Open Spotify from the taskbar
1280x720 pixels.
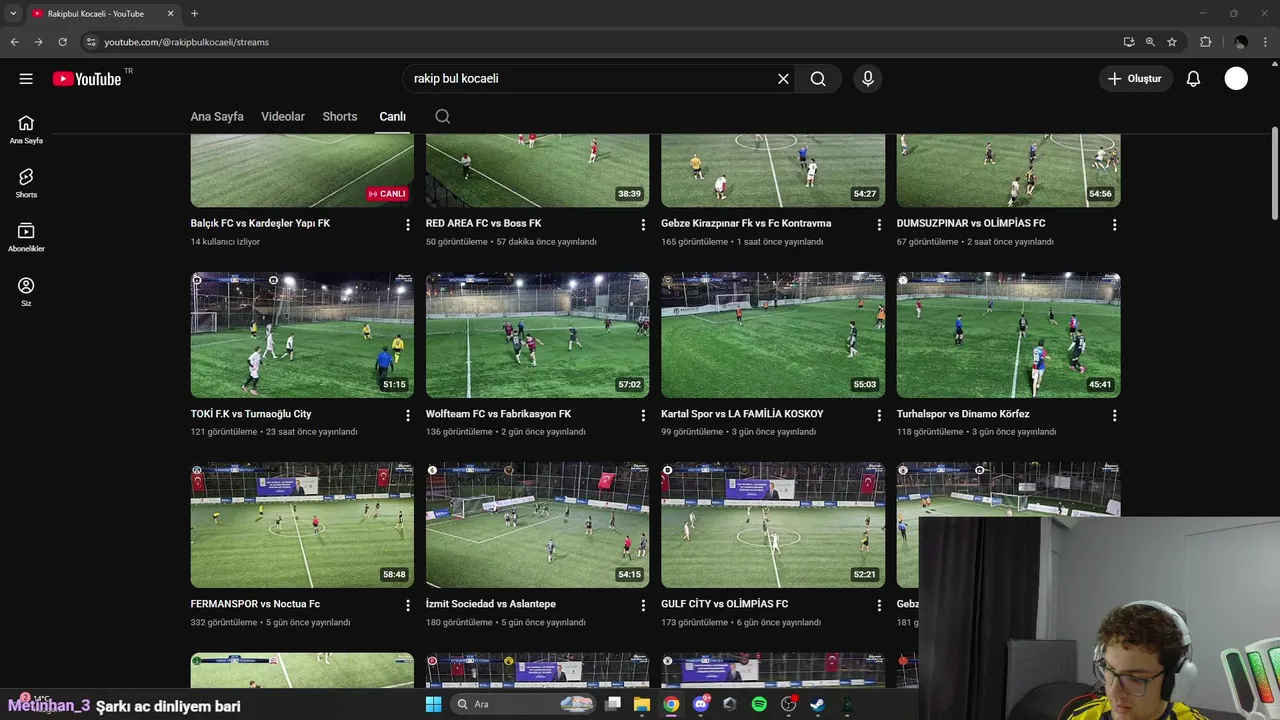pos(759,704)
